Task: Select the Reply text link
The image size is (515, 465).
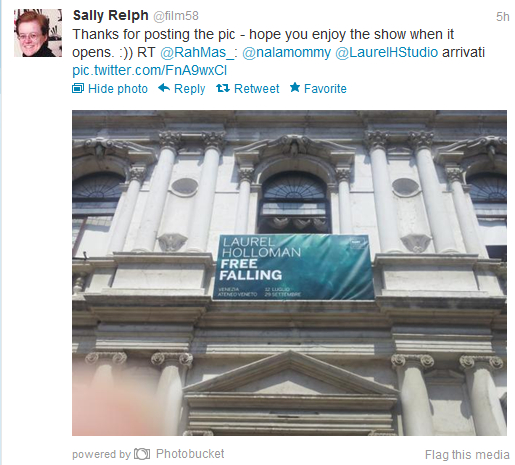Action: coord(189,89)
